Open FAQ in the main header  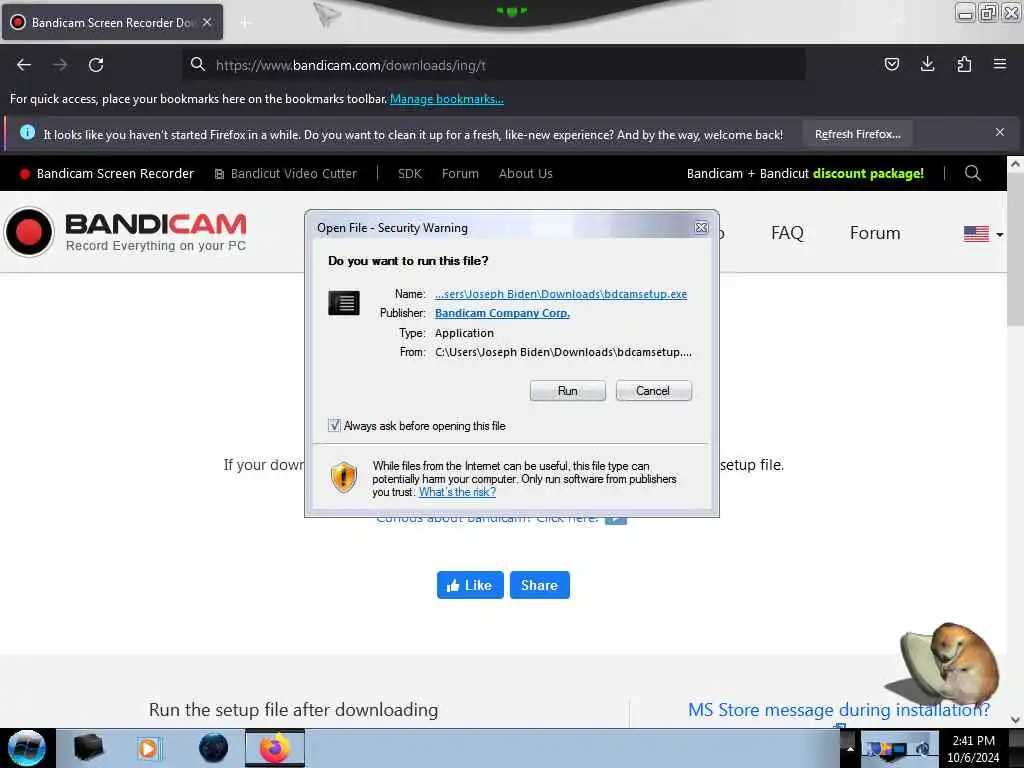787,233
